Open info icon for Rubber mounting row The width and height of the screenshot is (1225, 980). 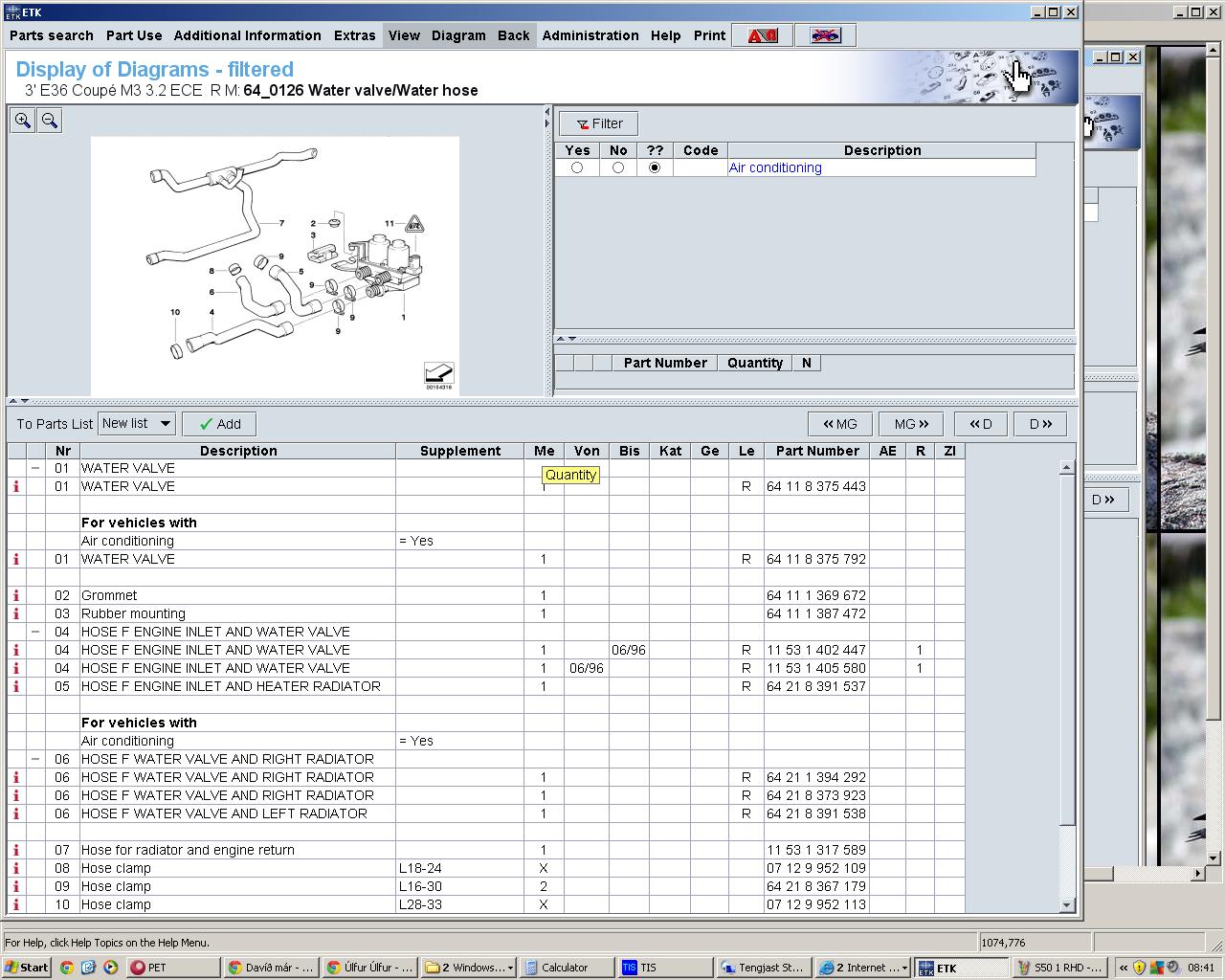coord(16,613)
